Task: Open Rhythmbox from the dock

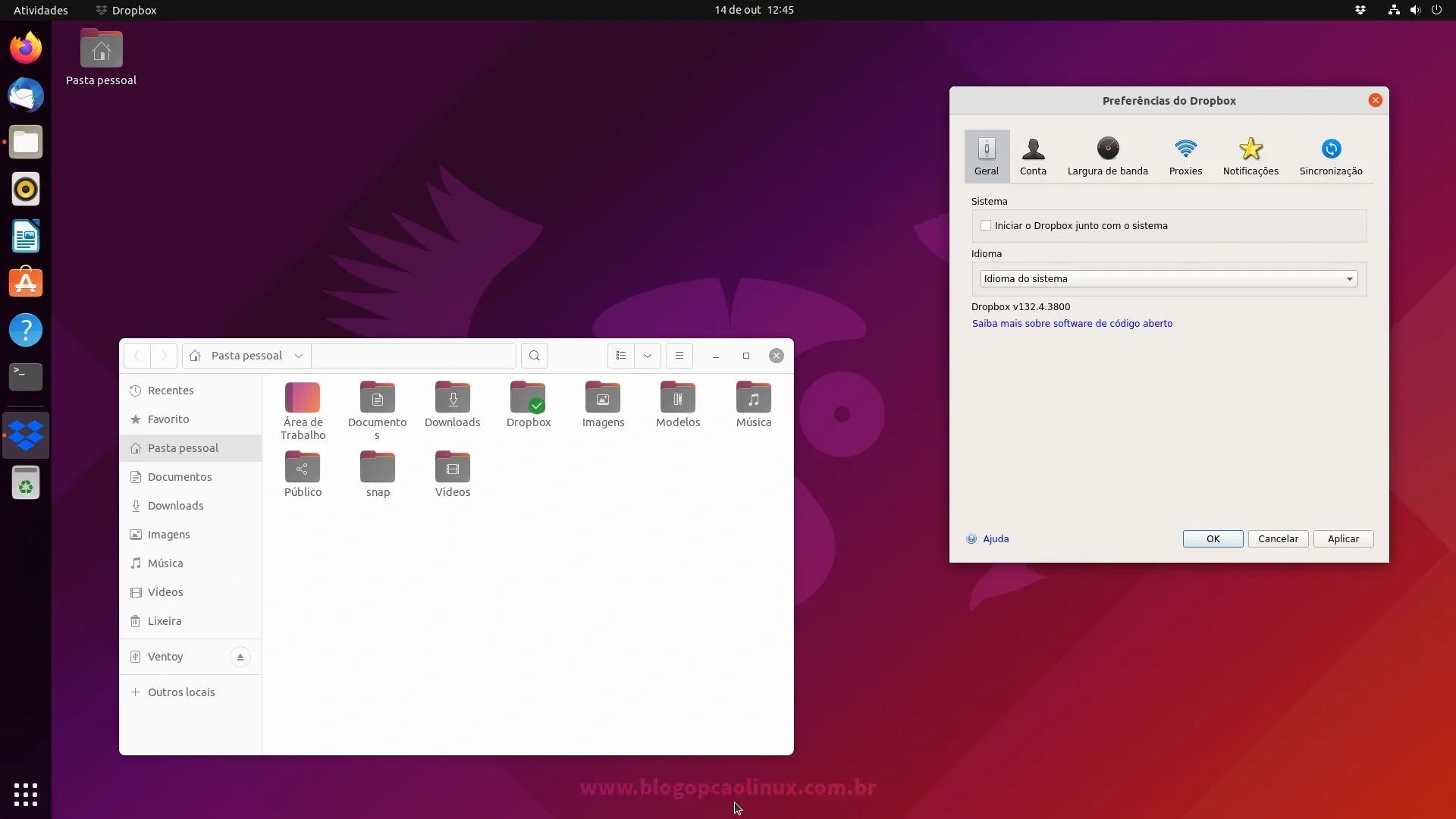Action: click(x=26, y=189)
